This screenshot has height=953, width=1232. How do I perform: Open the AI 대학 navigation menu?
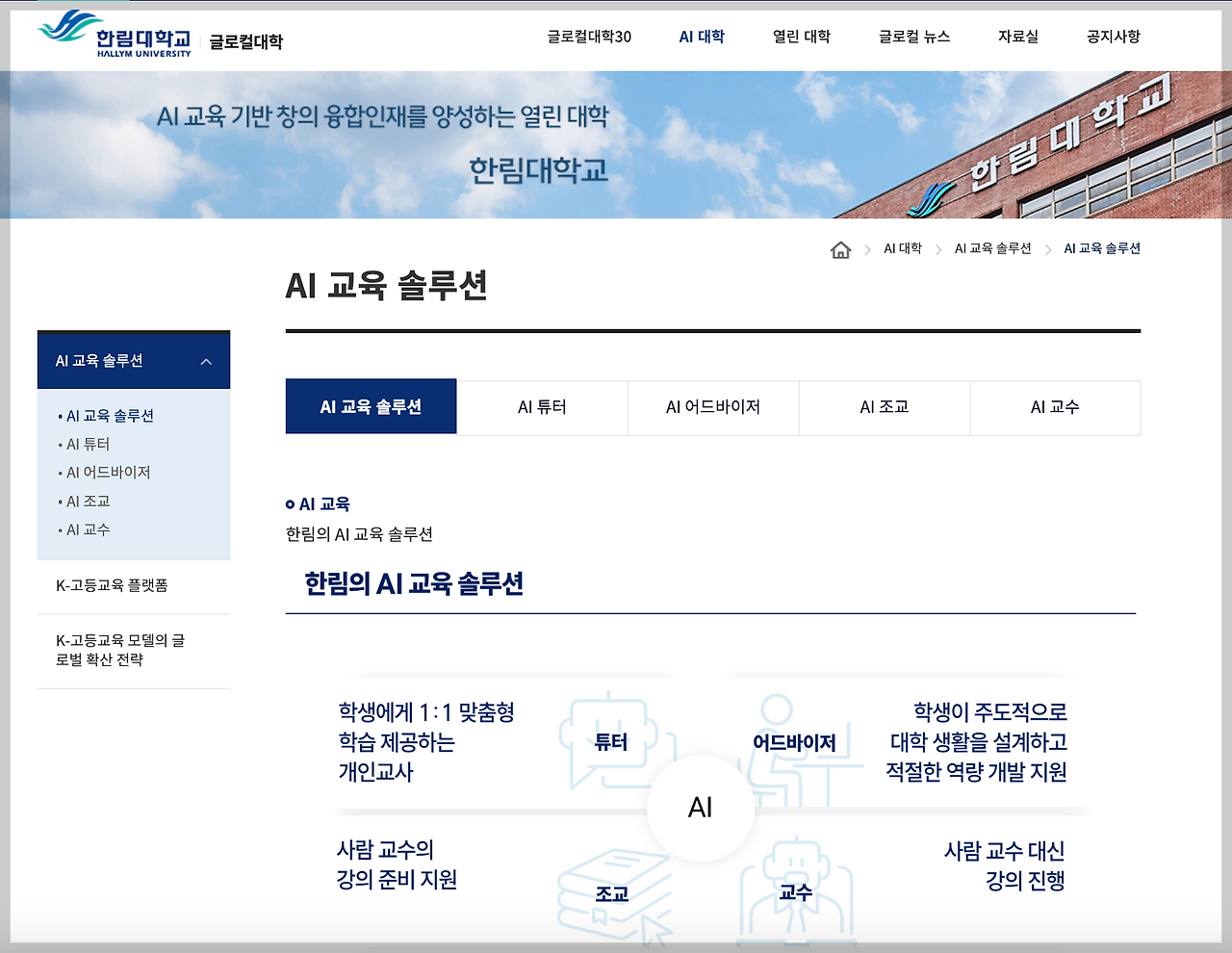coord(701,36)
